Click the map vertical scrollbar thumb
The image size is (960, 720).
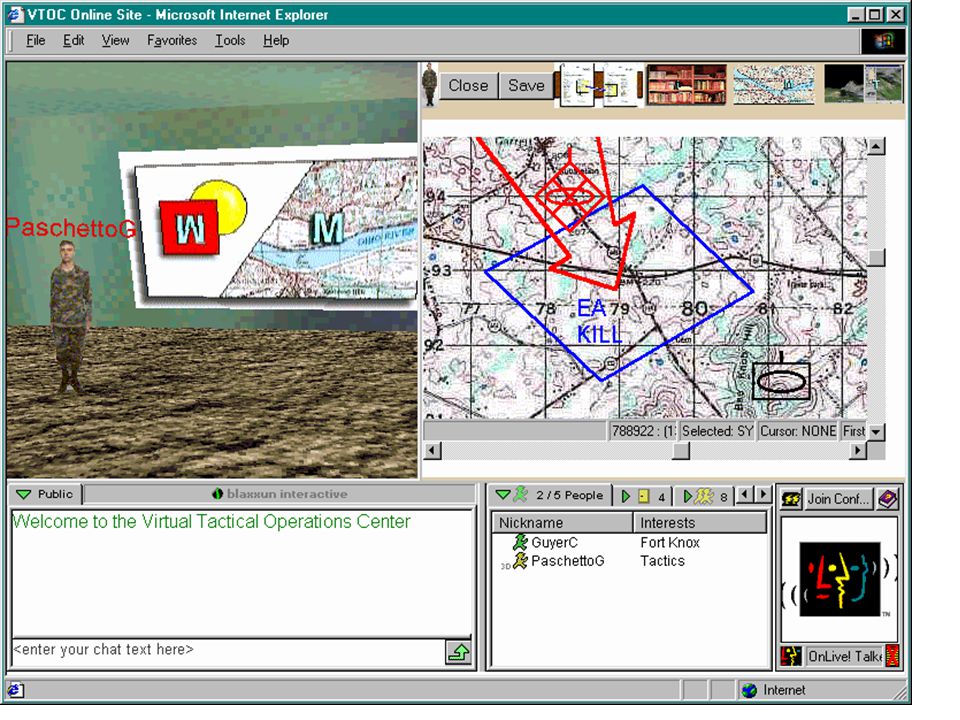(x=876, y=258)
